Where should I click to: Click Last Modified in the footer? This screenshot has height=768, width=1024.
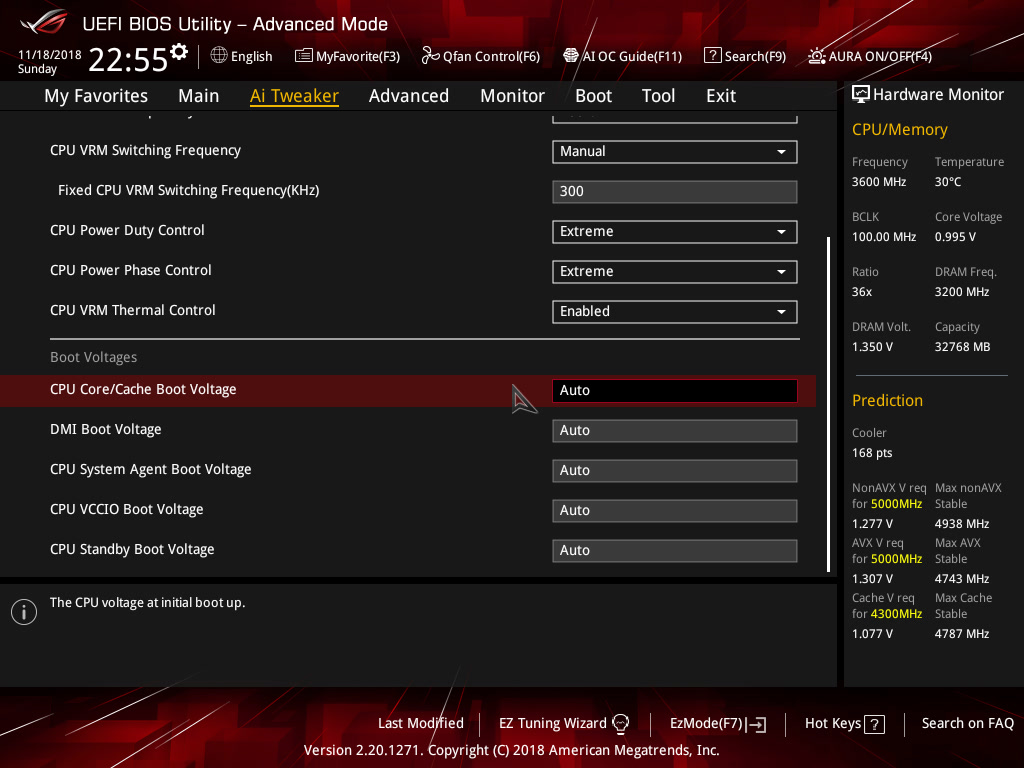click(421, 724)
